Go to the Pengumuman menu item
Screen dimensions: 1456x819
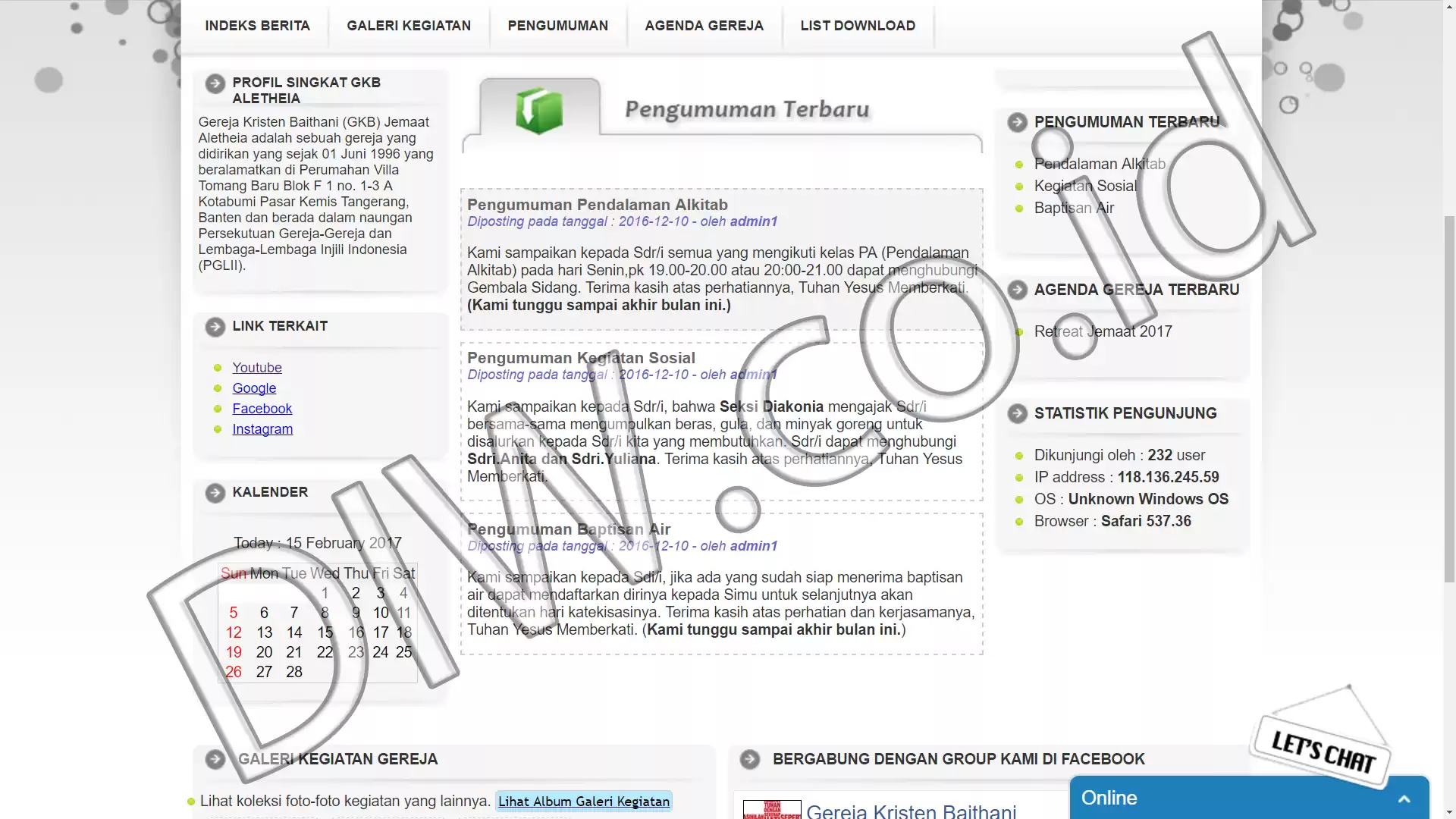[x=558, y=26]
